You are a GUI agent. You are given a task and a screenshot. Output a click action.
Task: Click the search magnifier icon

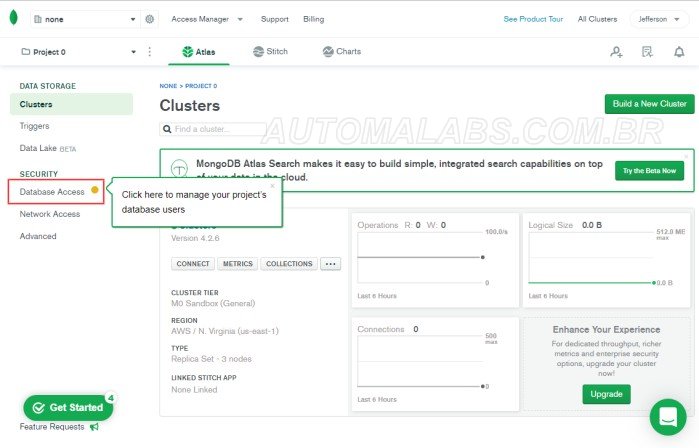(167, 129)
